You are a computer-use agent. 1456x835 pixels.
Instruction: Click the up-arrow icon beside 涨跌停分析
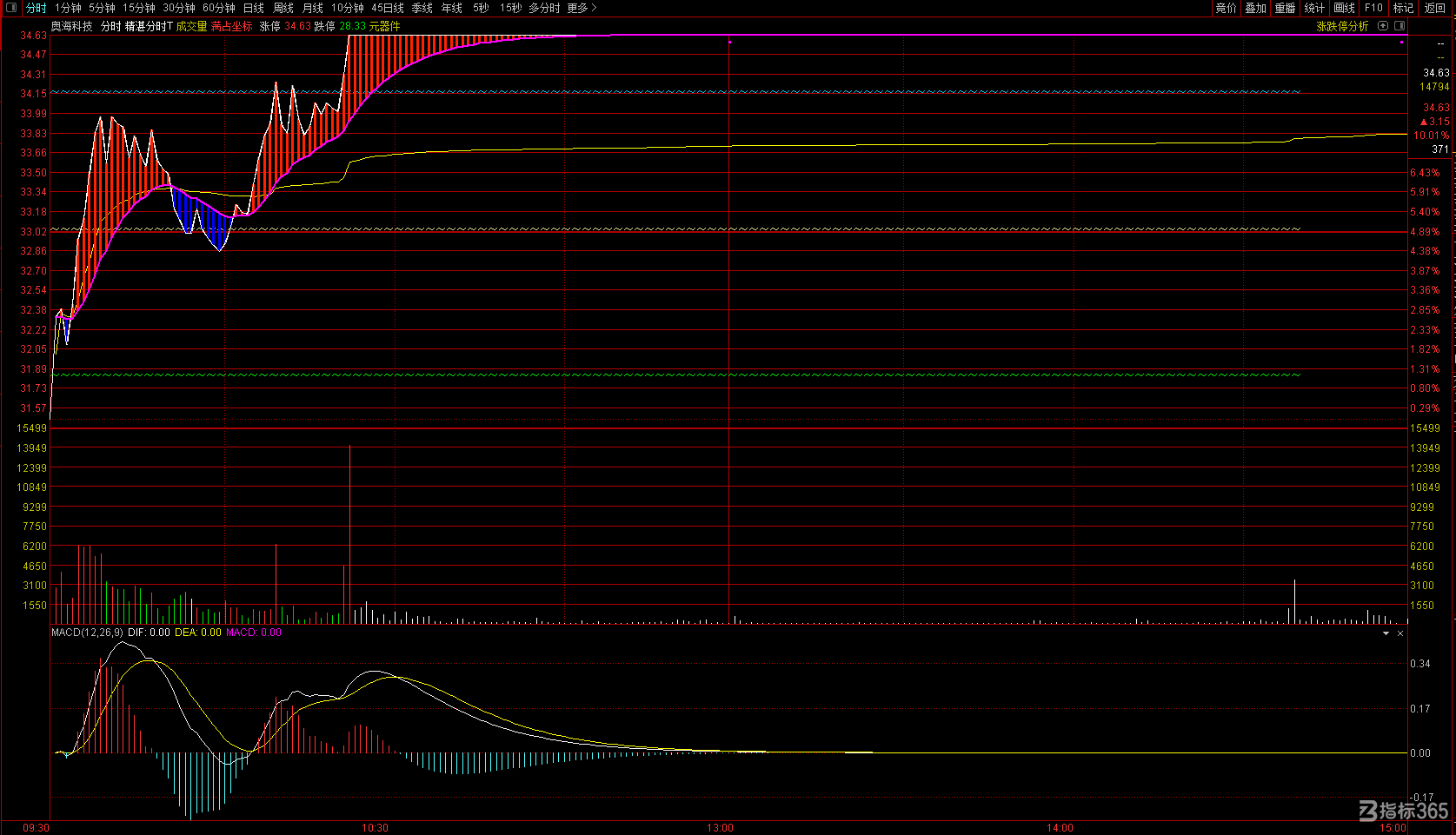(1383, 26)
